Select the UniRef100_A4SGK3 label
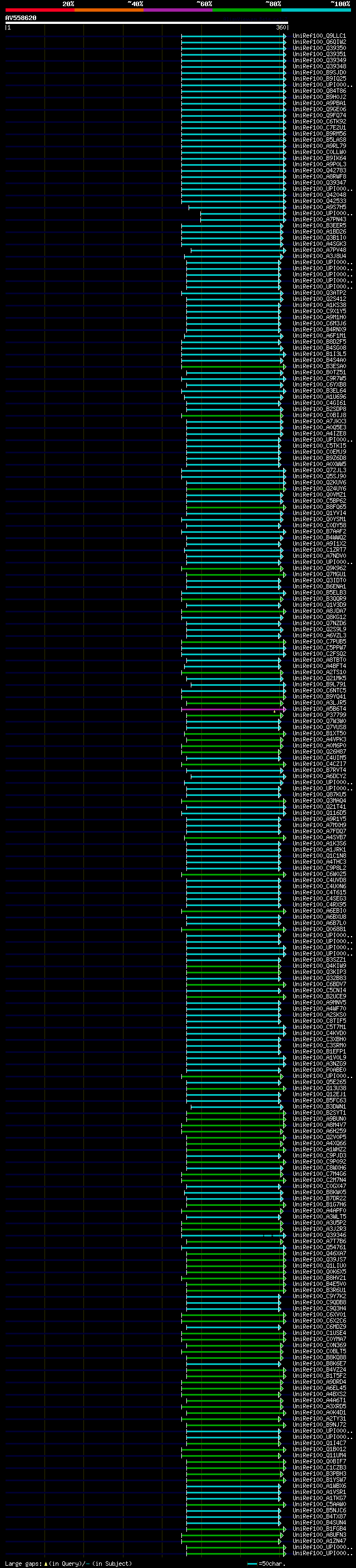 pyautogui.click(x=319, y=244)
